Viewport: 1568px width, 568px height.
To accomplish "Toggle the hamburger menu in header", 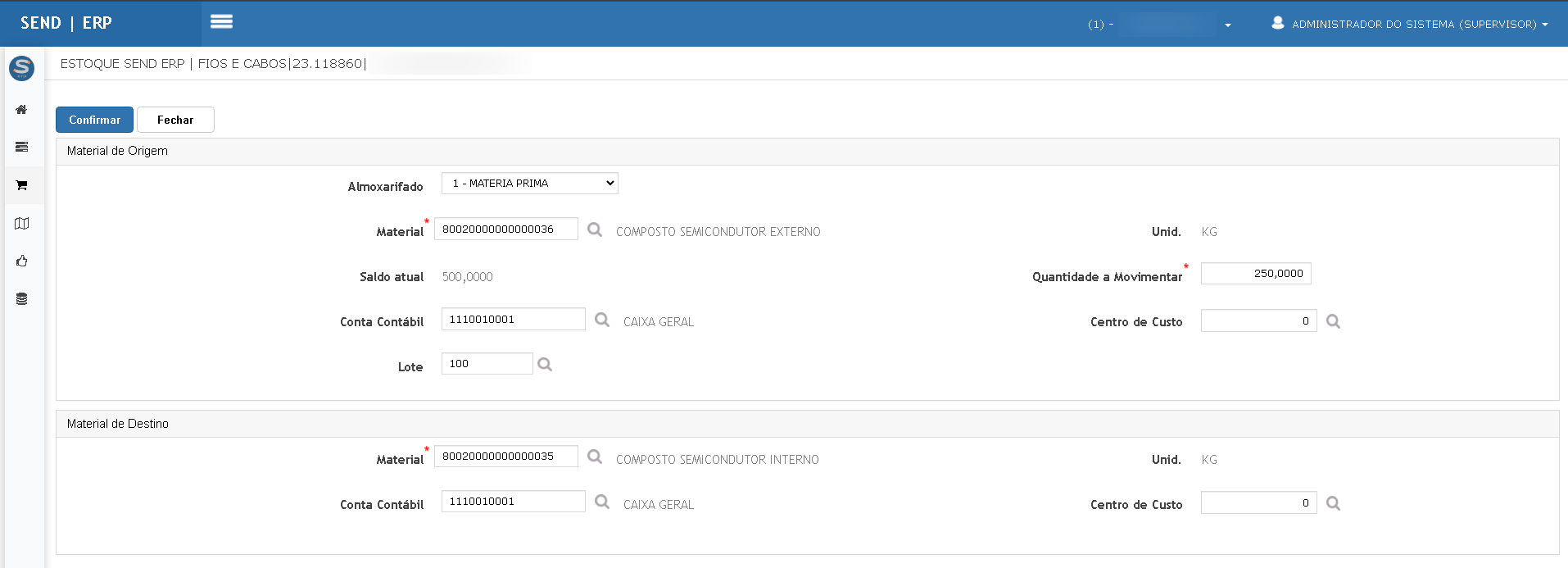I will tap(221, 22).
